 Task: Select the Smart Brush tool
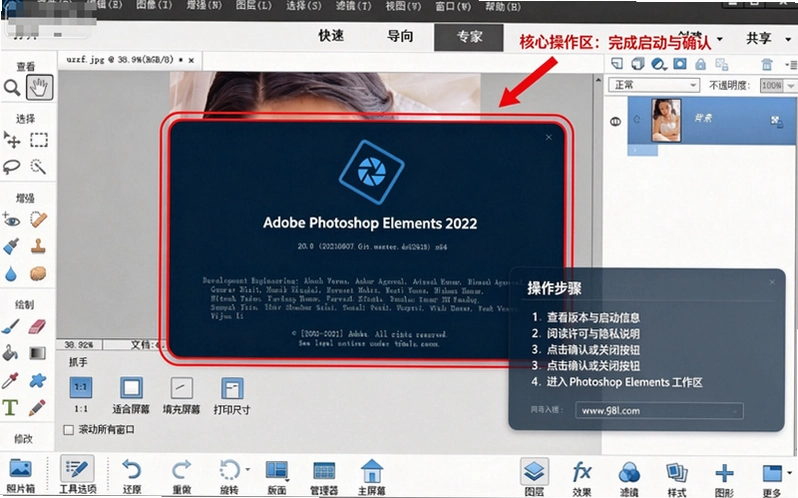click(x=11, y=247)
